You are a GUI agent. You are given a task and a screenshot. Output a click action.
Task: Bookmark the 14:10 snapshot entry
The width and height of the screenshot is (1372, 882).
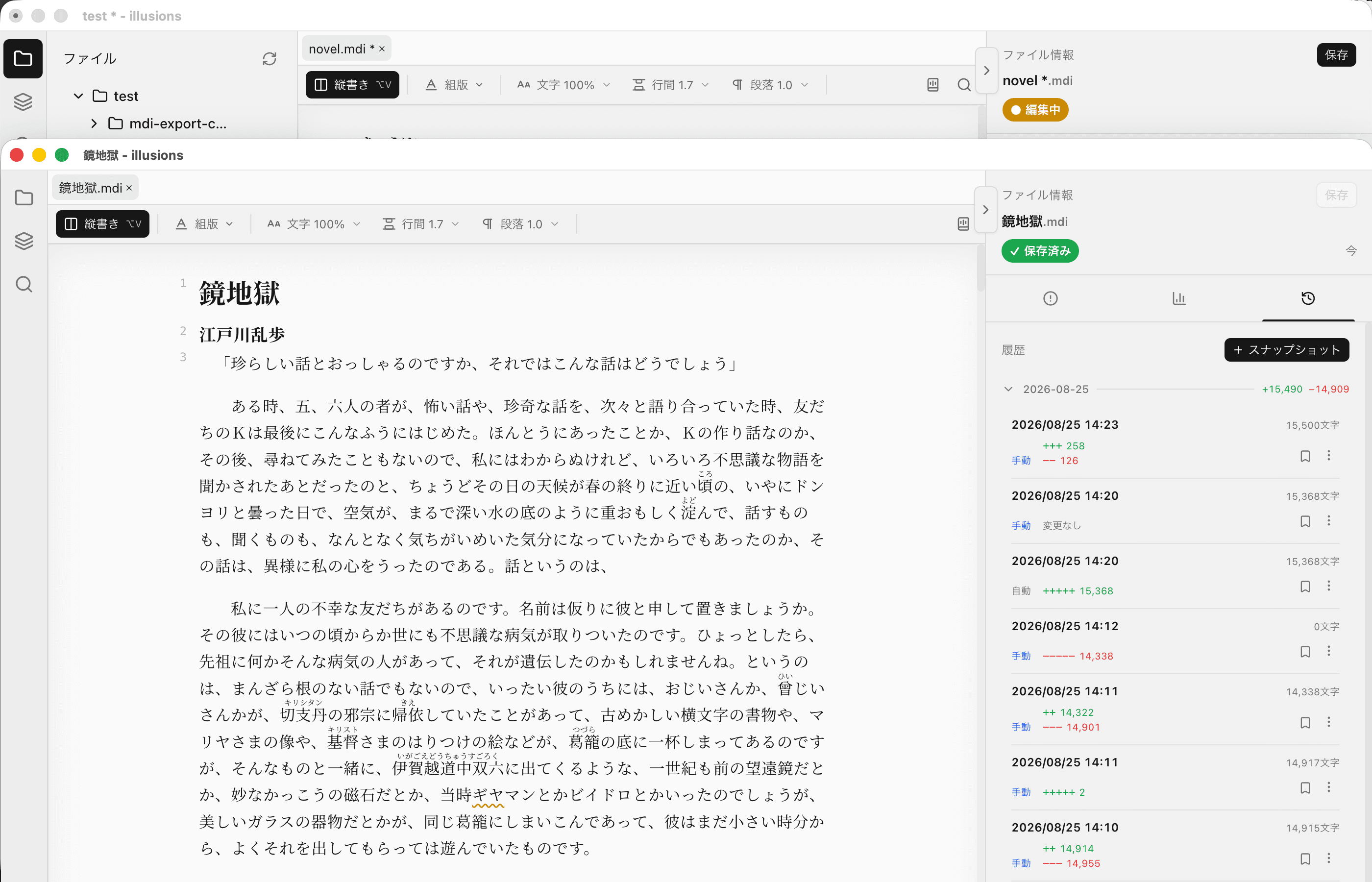pyautogui.click(x=1305, y=859)
